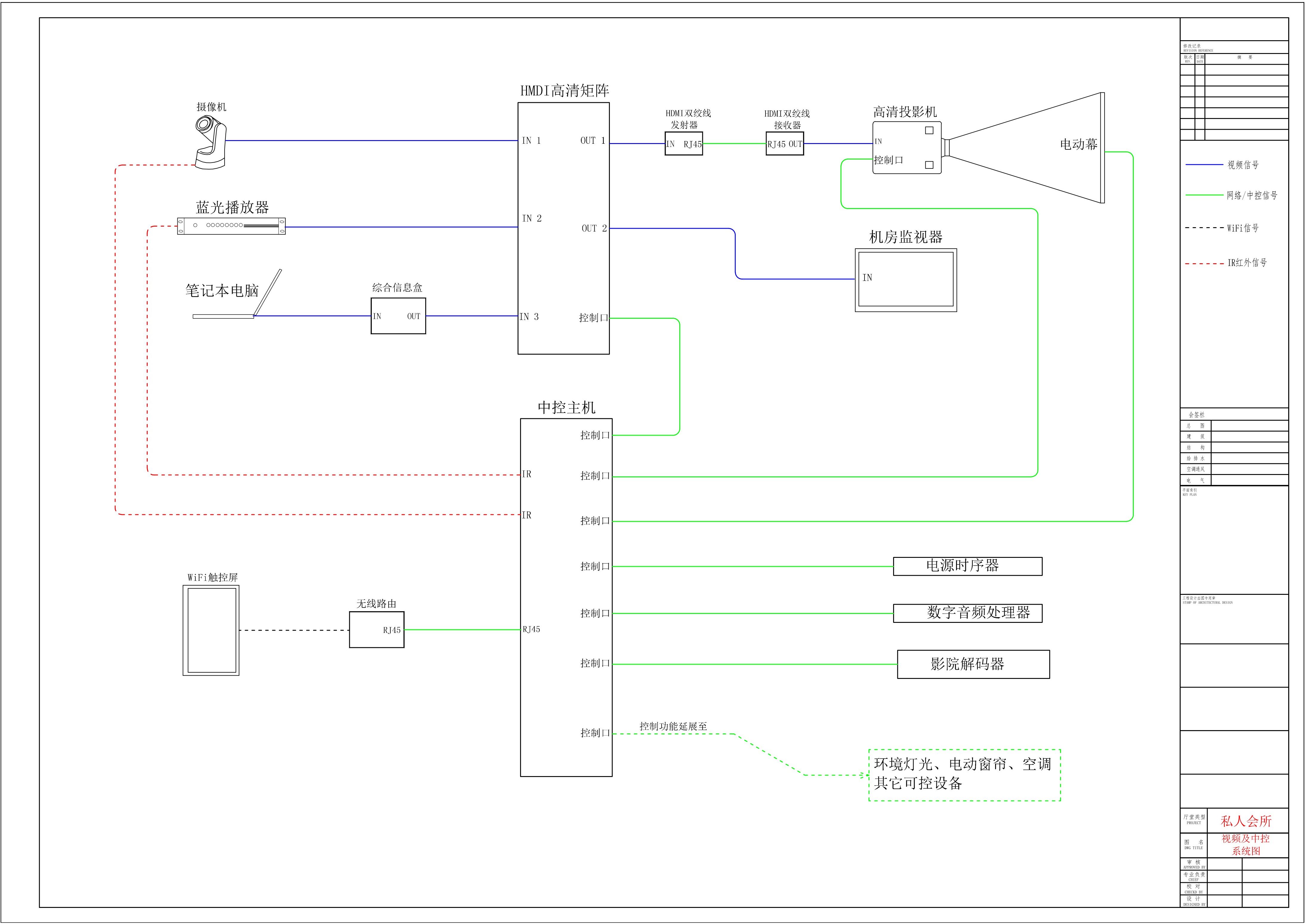Image resolution: width=1307 pixels, height=924 pixels.
Task: Click the 控制口 wired to 电源时序器
Action: coord(595,567)
